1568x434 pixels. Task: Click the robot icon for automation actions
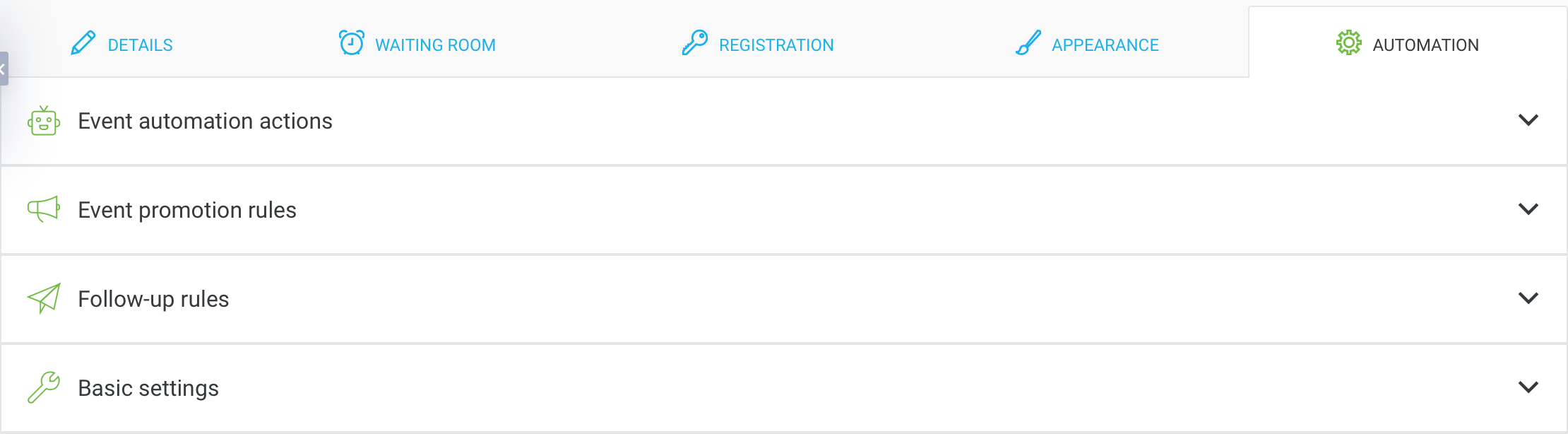tap(44, 121)
